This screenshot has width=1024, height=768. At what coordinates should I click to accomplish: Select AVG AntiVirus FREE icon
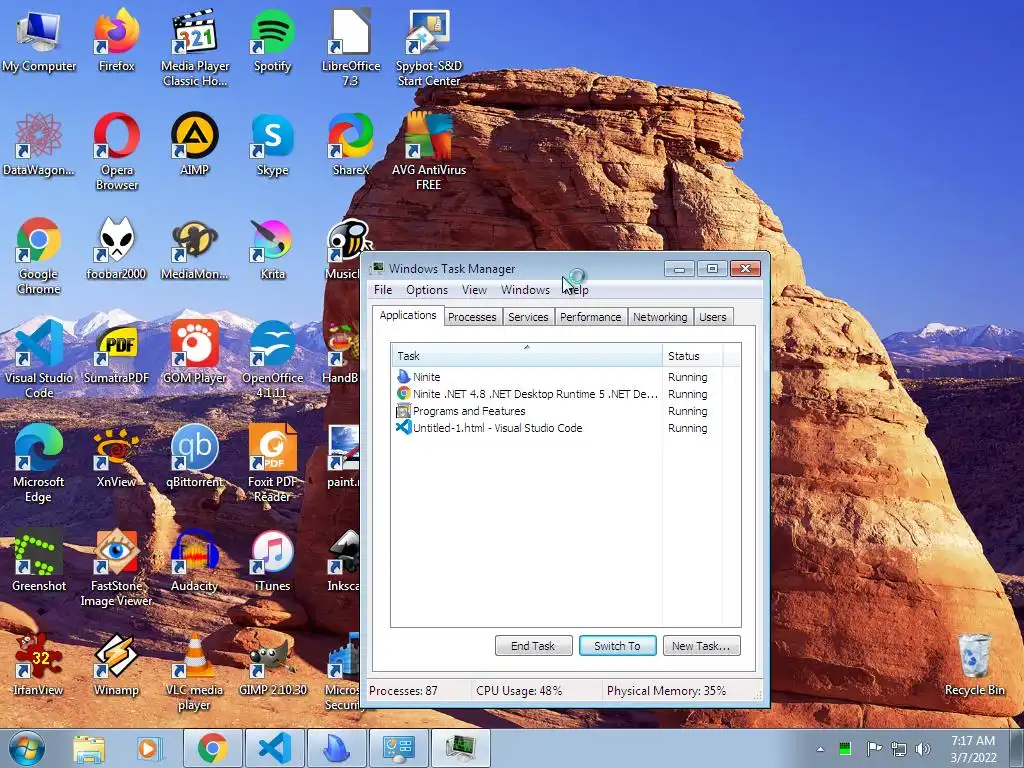click(428, 152)
